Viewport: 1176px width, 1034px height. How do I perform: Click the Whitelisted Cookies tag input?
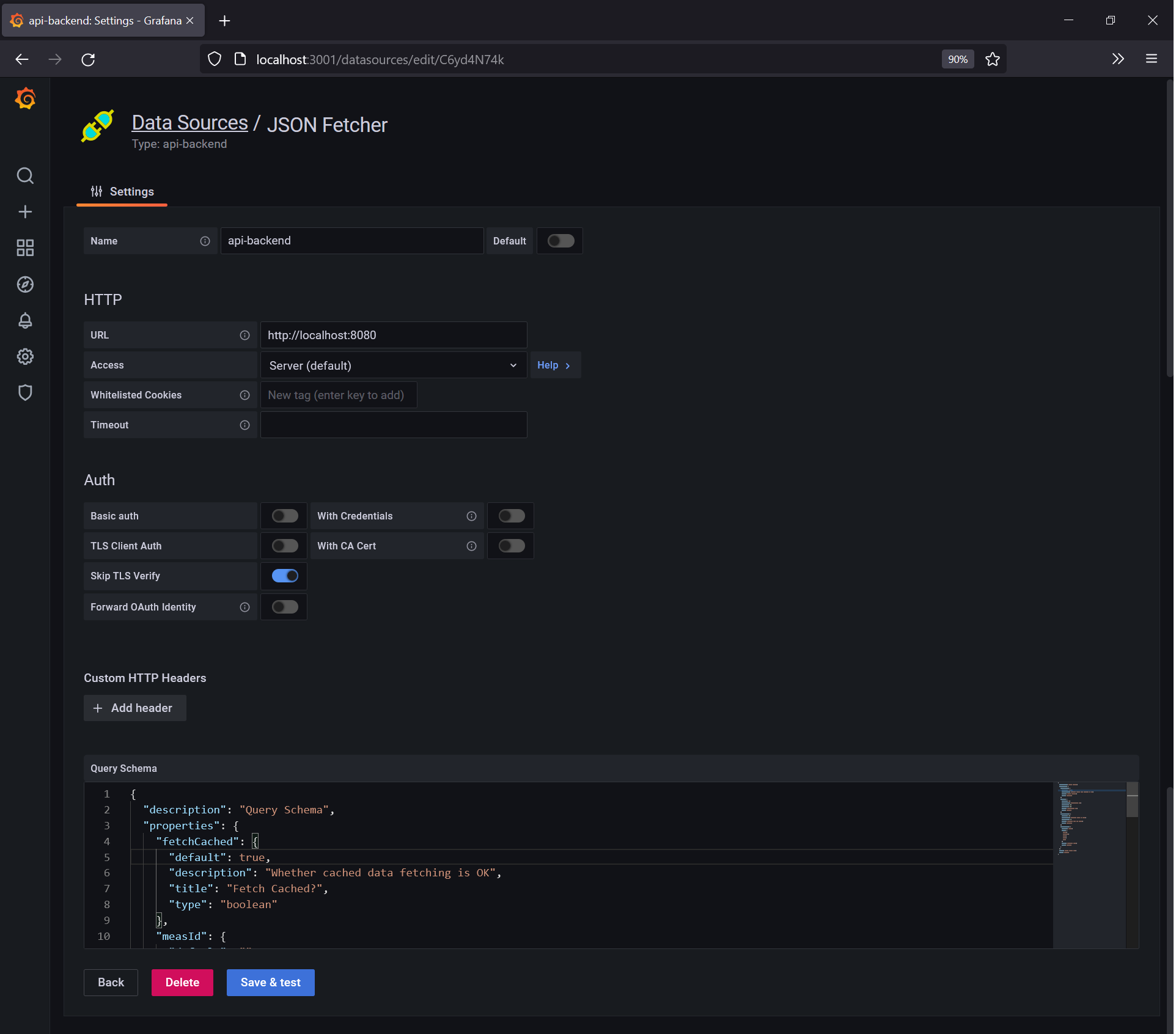click(x=339, y=395)
